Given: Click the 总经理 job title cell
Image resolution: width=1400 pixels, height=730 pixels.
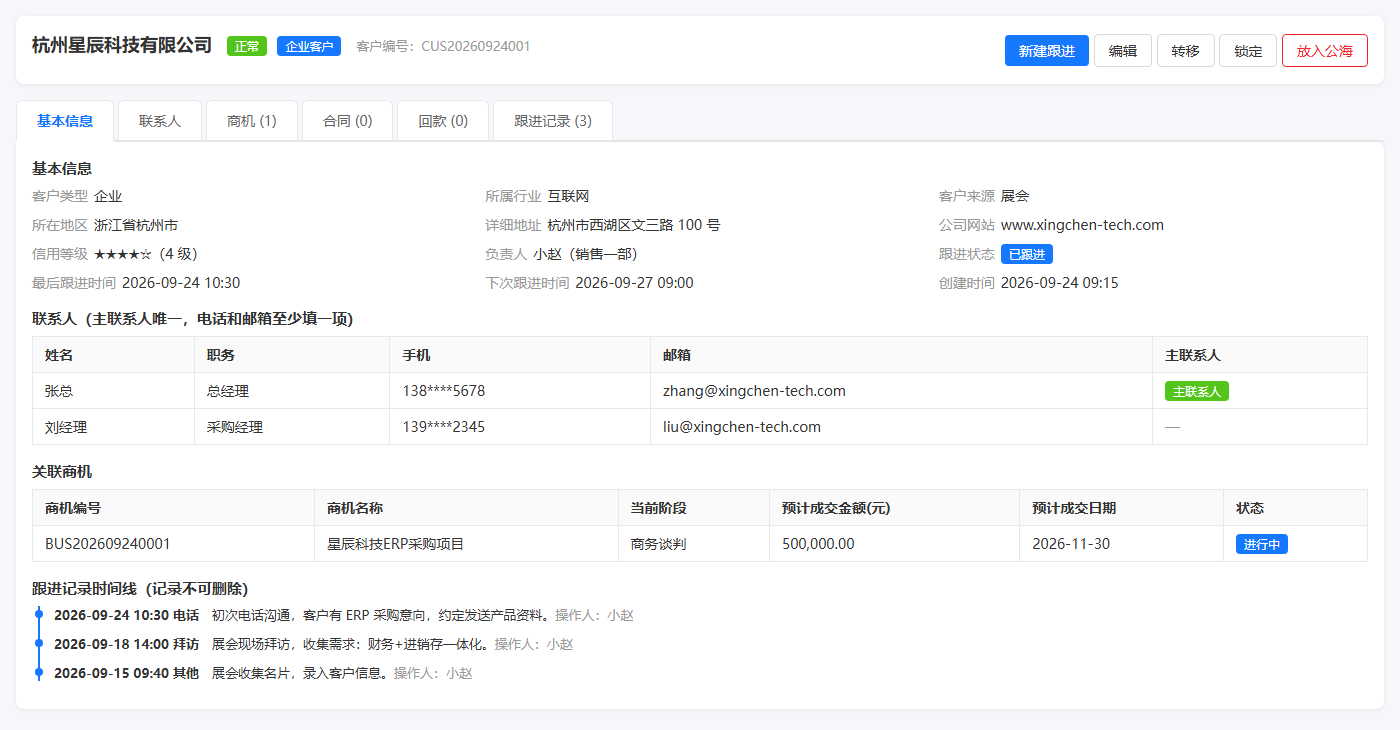Looking at the screenshot, I should (292, 391).
